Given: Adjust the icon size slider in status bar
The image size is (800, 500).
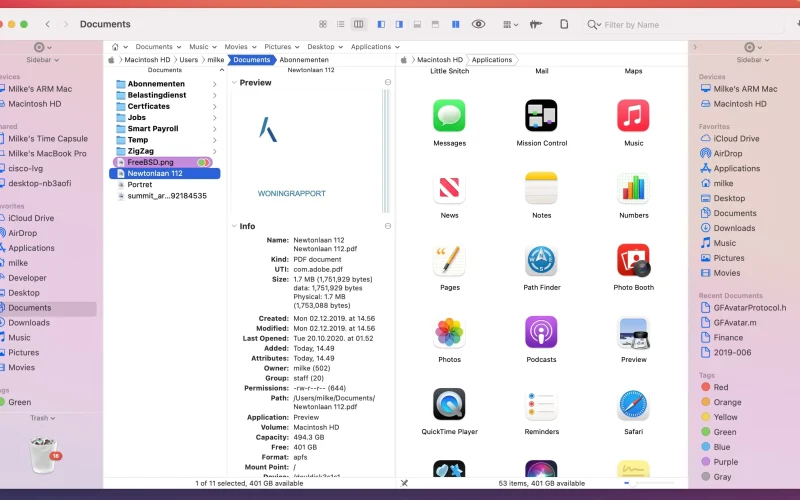Looking at the screenshot, I should pyautogui.click(x=649, y=483).
